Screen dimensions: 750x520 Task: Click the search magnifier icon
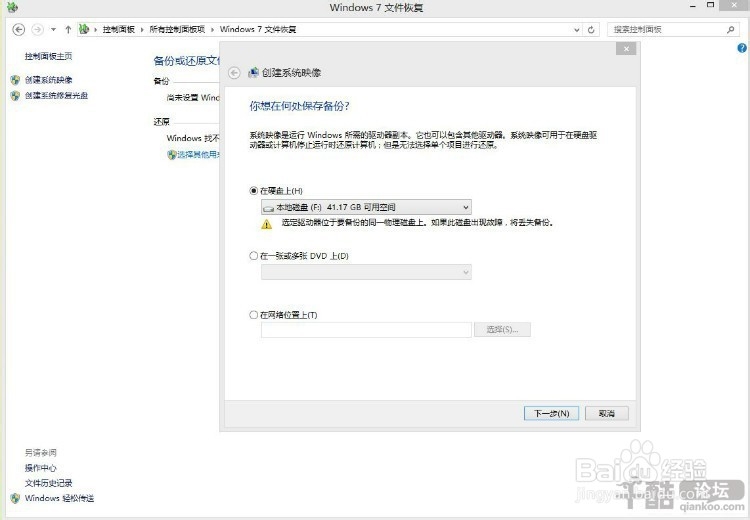pos(730,30)
